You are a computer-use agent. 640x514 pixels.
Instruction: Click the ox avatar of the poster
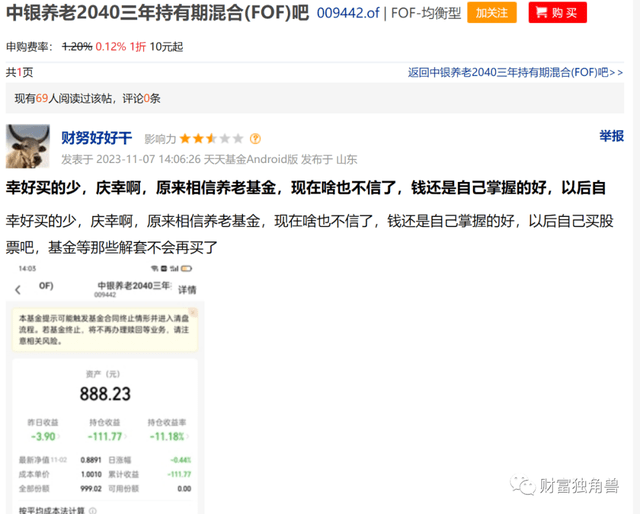(28, 147)
